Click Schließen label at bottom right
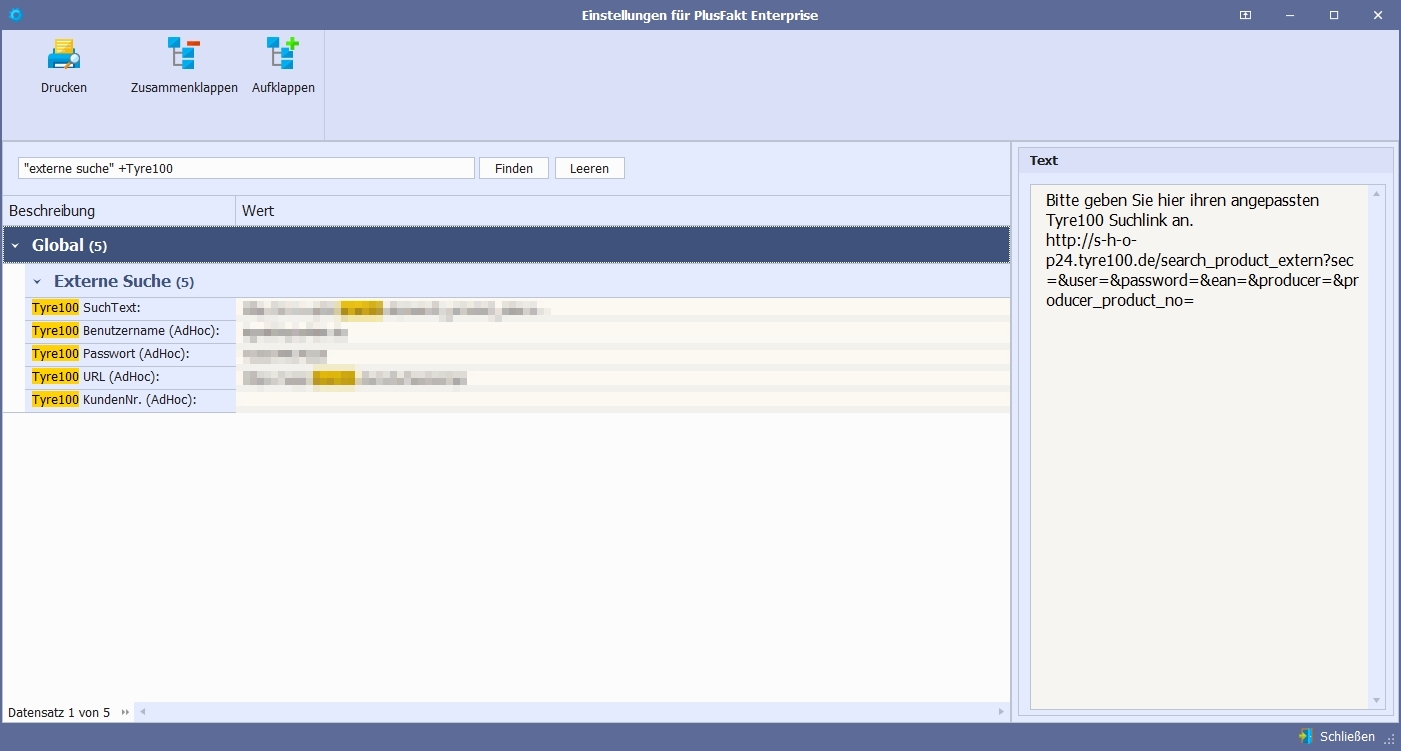The height and width of the screenshot is (751, 1401). tap(1347, 737)
